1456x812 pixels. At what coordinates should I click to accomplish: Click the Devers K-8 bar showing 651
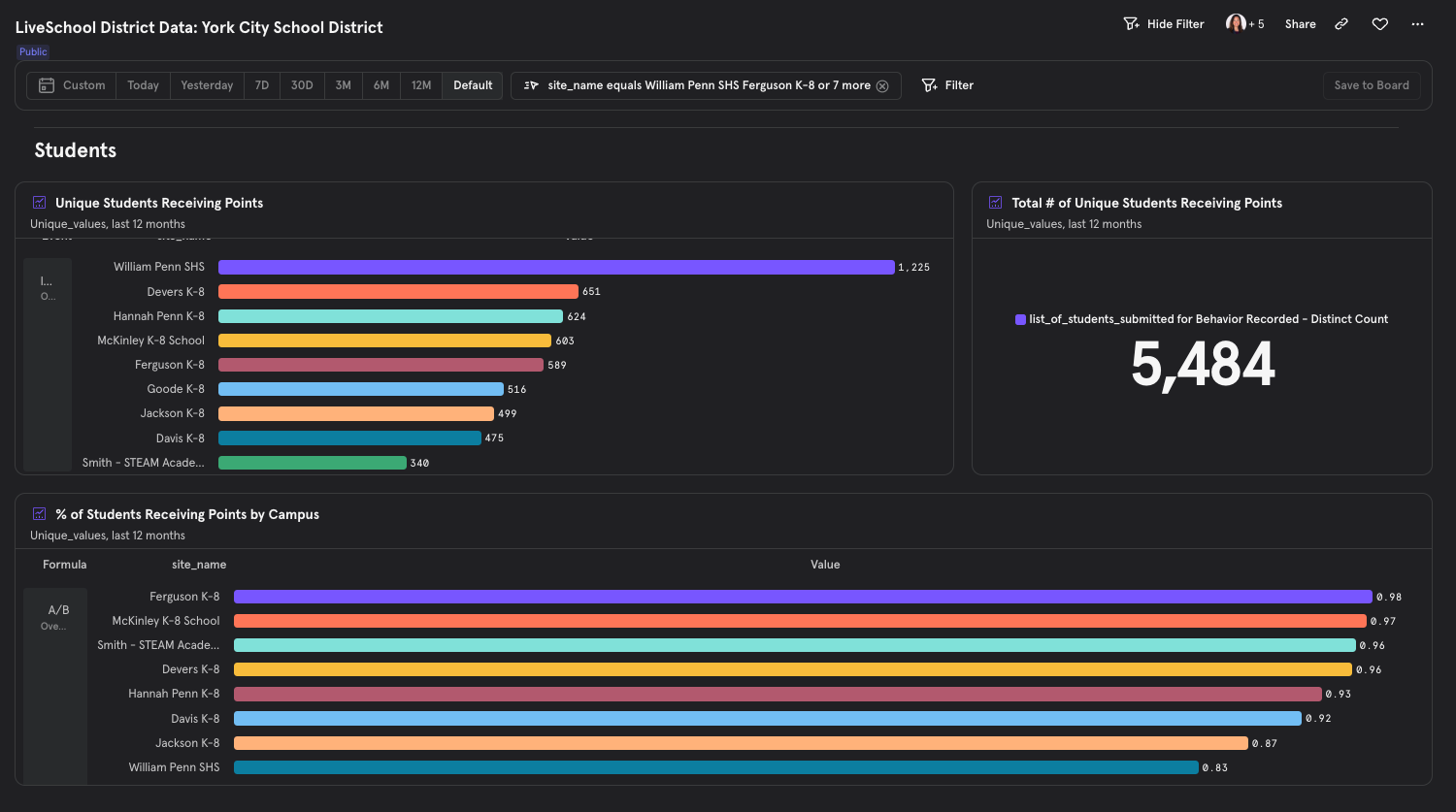coord(398,291)
